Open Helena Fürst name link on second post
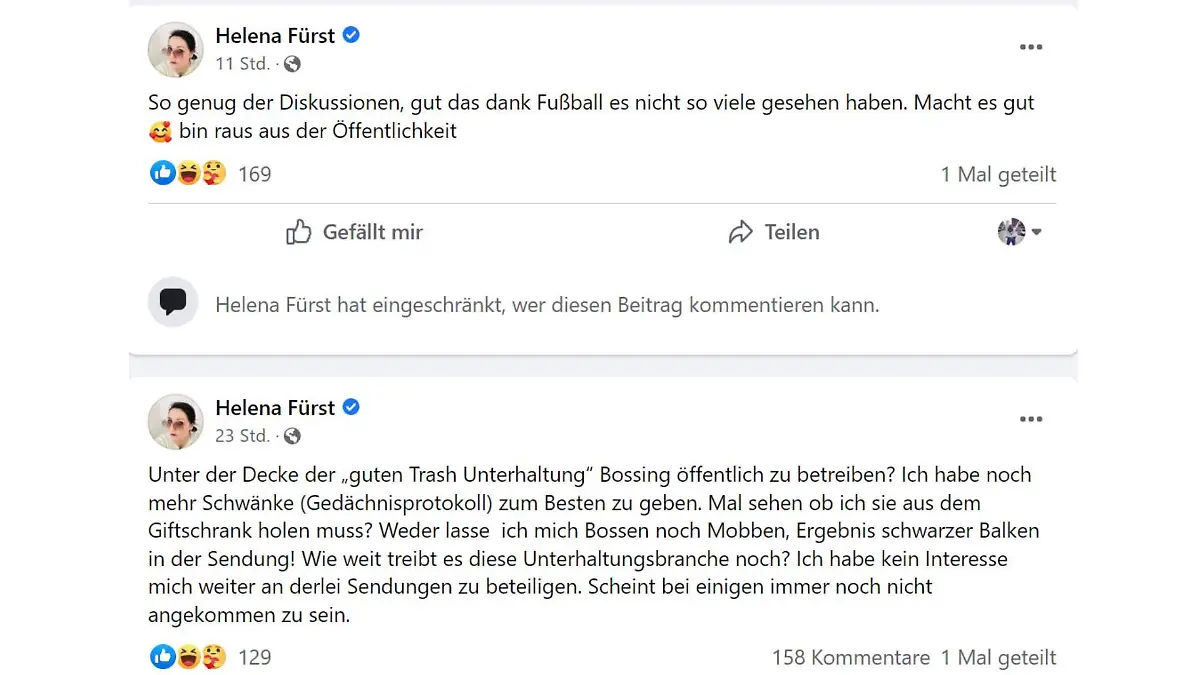Viewport: 1200px width, 675px height. coord(275,408)
